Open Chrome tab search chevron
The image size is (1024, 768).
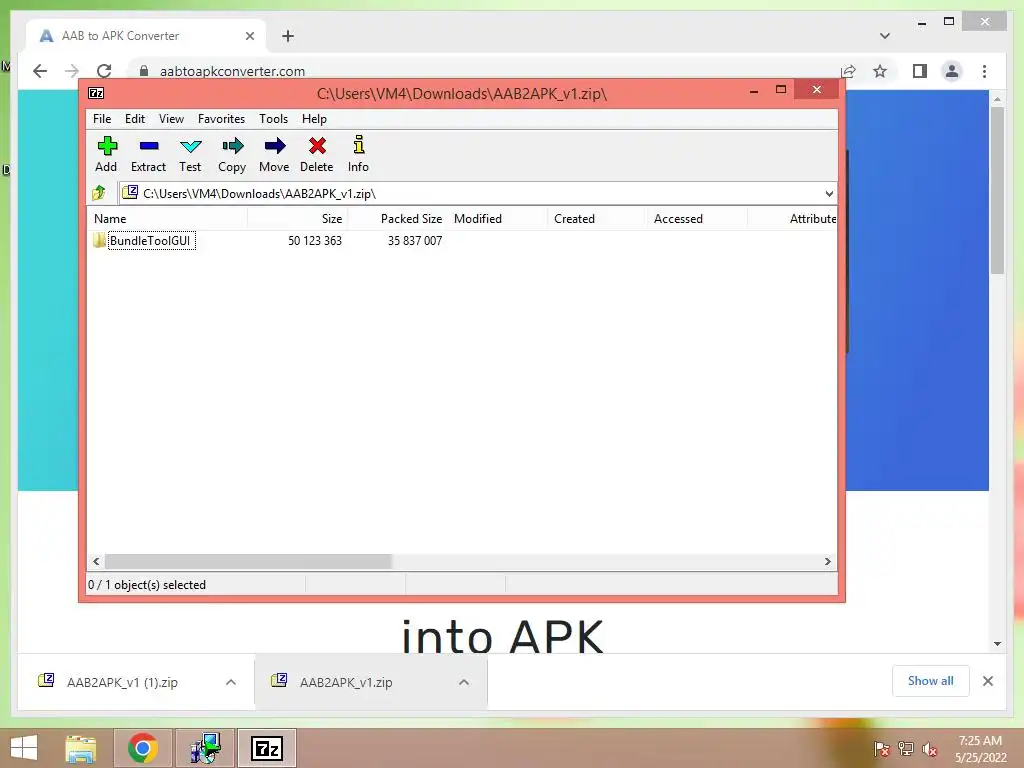pos(884,36)
